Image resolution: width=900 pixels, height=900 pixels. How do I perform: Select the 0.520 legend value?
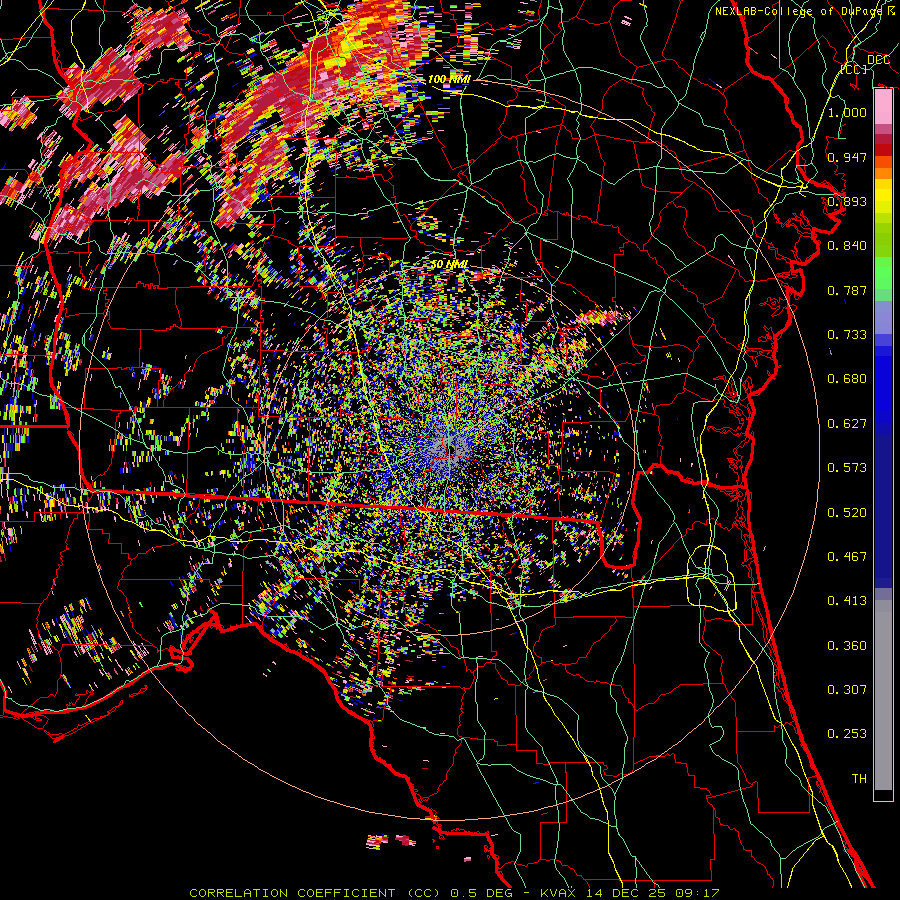click(847, 513)
